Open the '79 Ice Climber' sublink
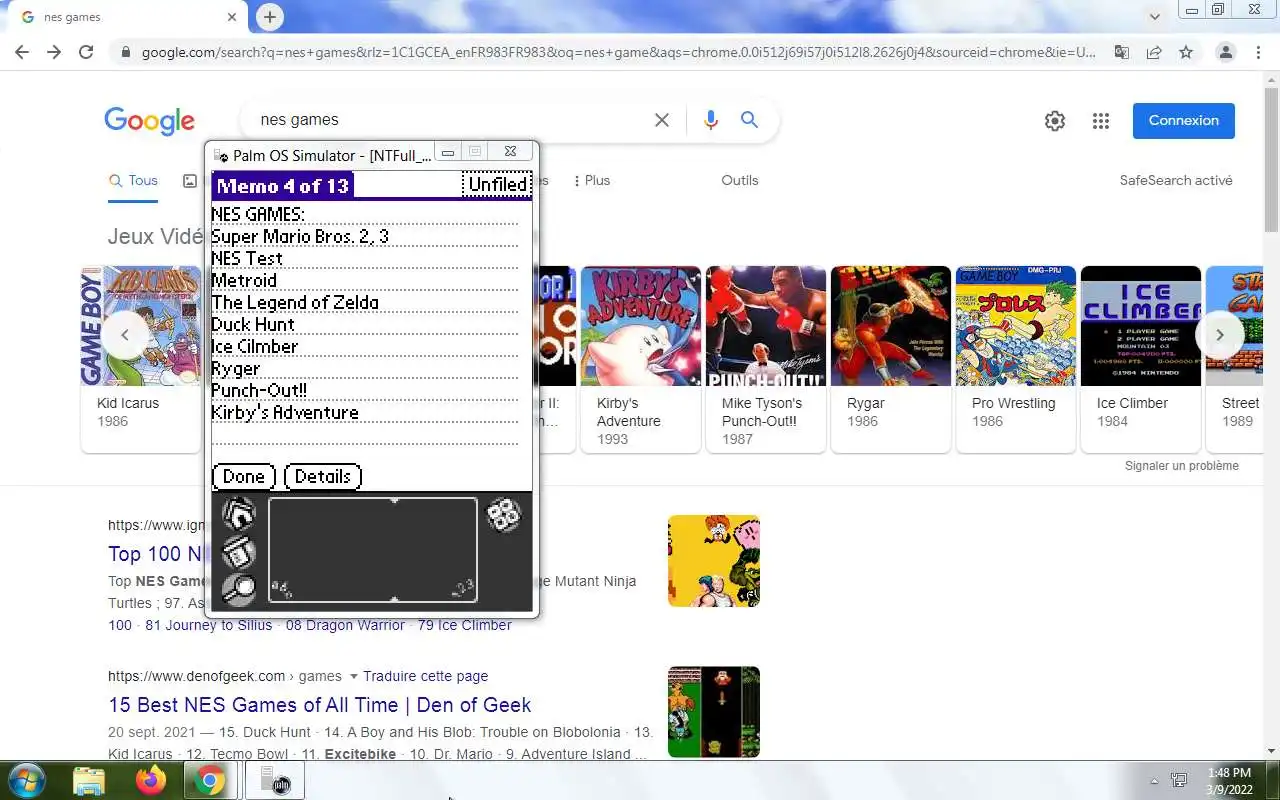The image size is (1280, 800). [x=465, y=625]
